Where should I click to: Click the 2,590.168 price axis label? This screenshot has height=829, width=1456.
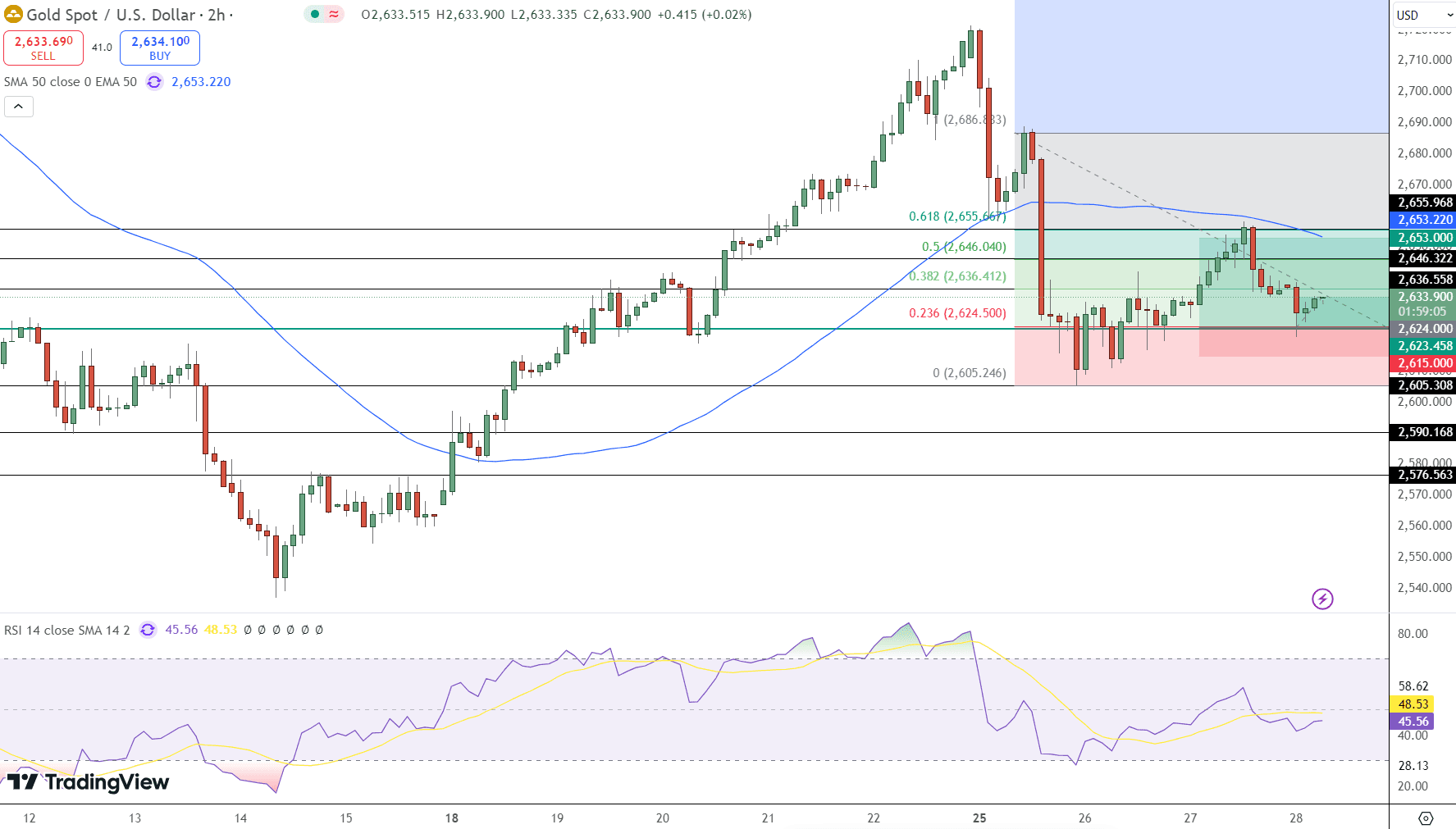(1422, 432)
